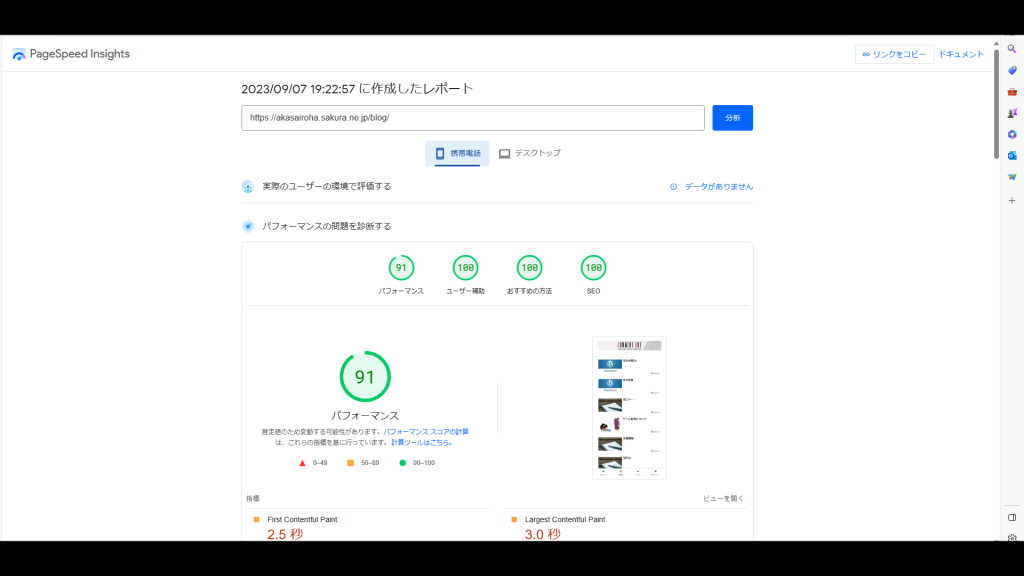1024x576 pixels.
Task: Open Edge sidebar Games chess icon
Action: 1012,113
